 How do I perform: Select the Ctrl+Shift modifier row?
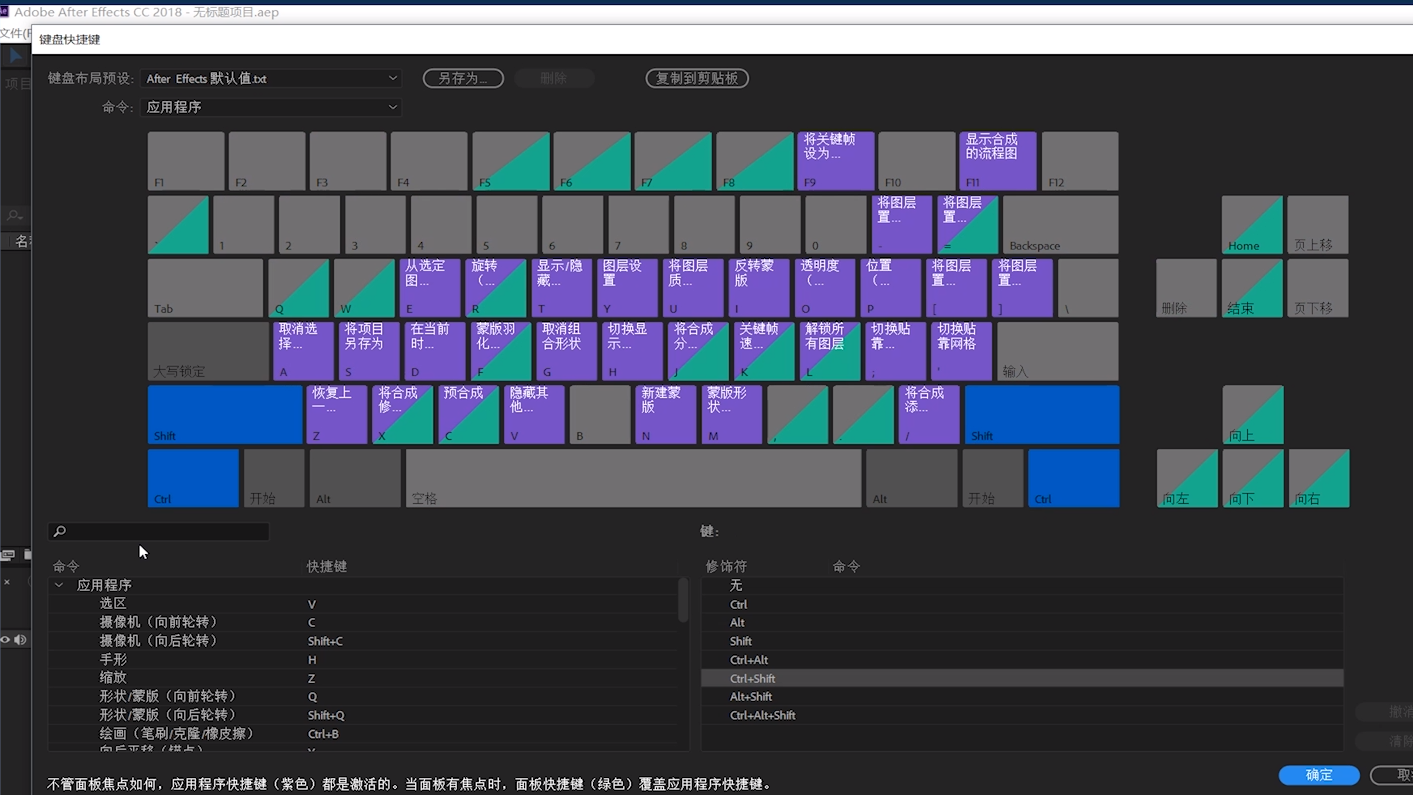click(x=1021, y=678)
